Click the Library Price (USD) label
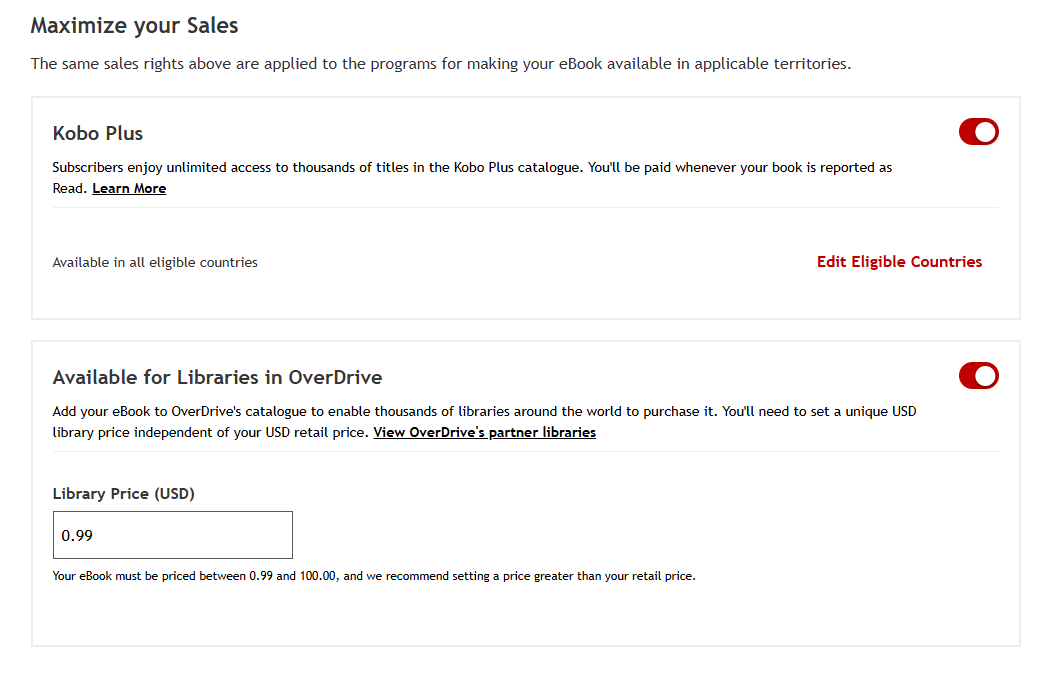 pos(123,494)
